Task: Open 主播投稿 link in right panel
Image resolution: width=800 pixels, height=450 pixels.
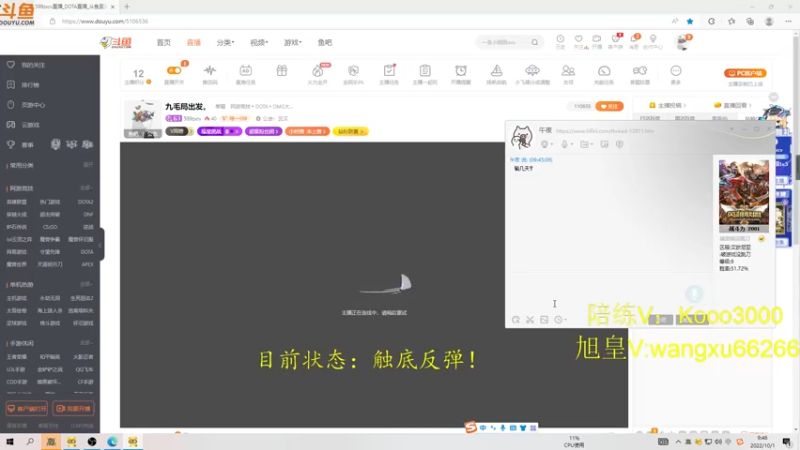Action: point(667,105)
